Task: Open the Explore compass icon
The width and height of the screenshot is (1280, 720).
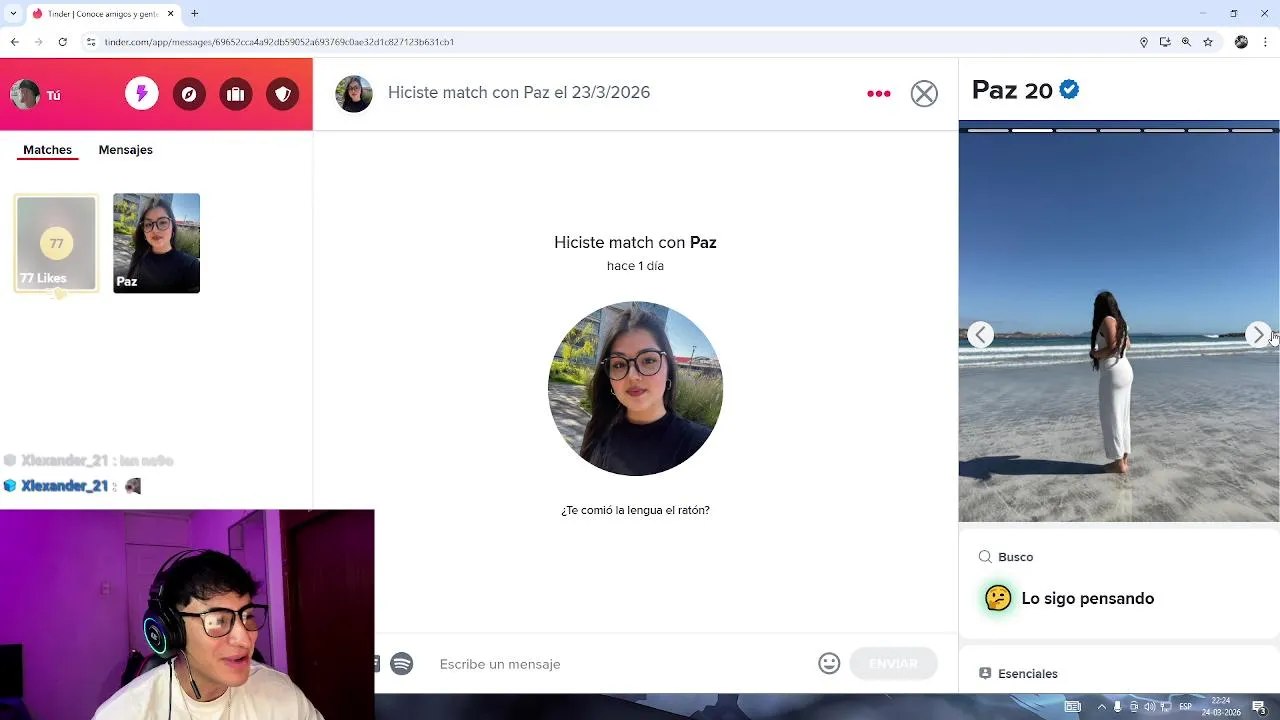Action: 189,94
